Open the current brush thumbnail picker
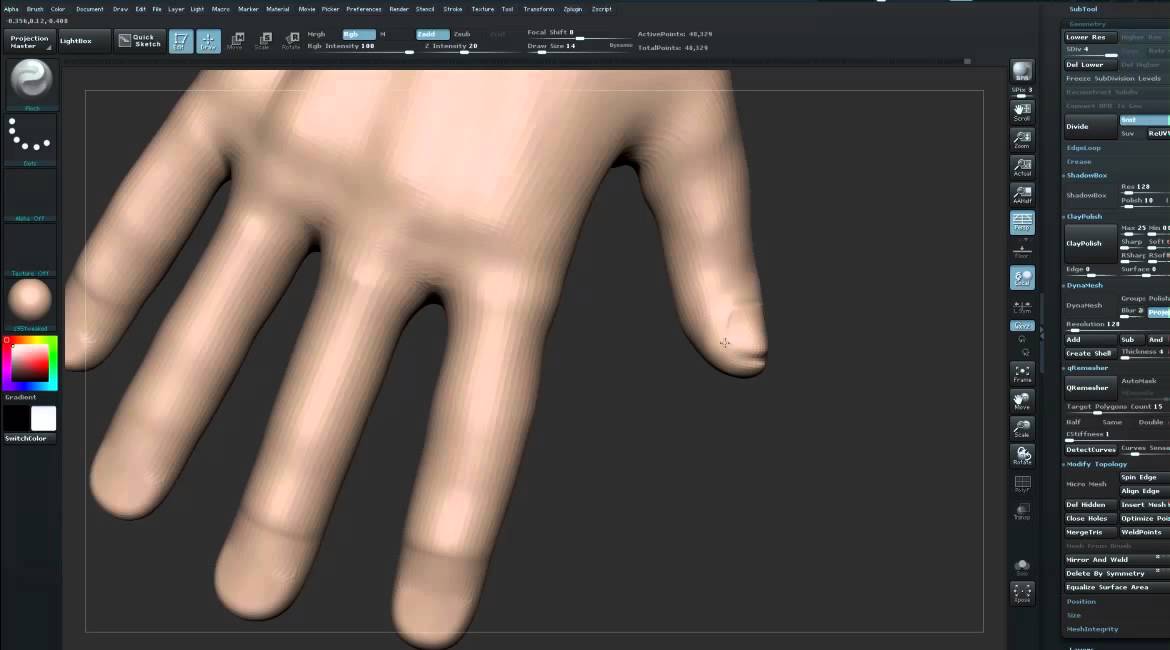This screenshot has width=1170, height=650. click(31, 81)
